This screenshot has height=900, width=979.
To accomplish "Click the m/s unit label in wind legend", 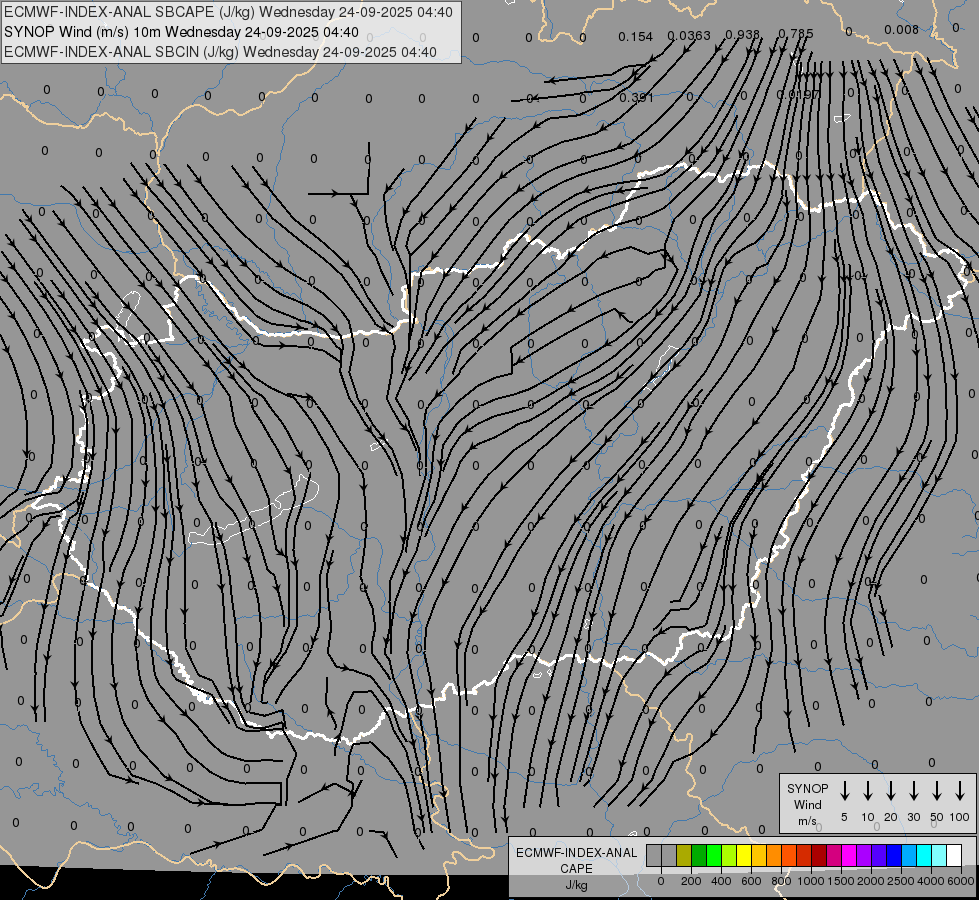I will point(807,821).
